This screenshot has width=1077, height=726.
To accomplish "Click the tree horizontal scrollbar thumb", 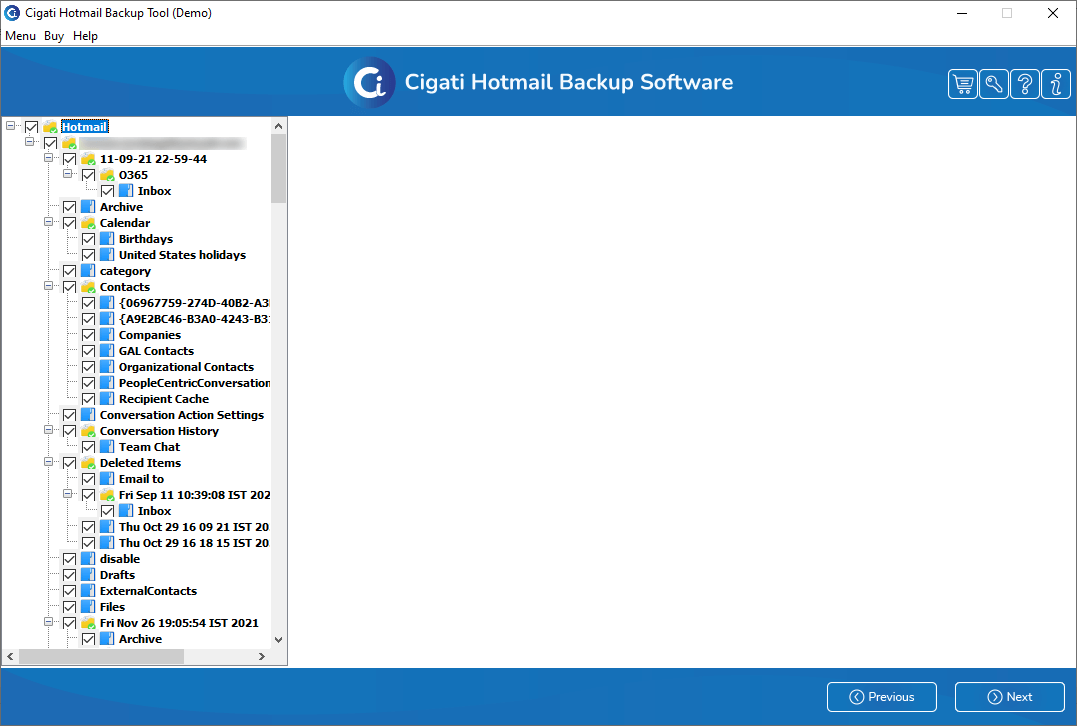I will (102, 657).
